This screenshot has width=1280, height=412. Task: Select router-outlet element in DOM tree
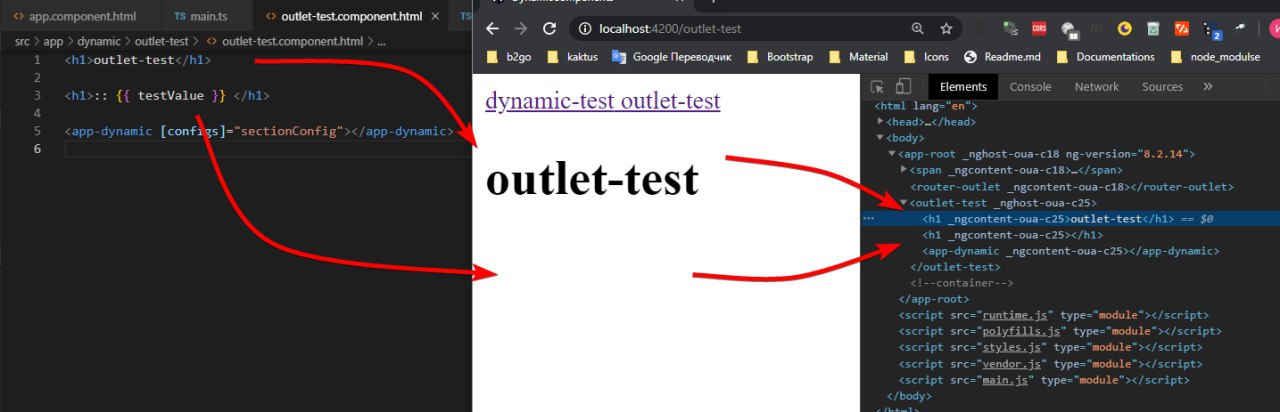click(1072, 186)
